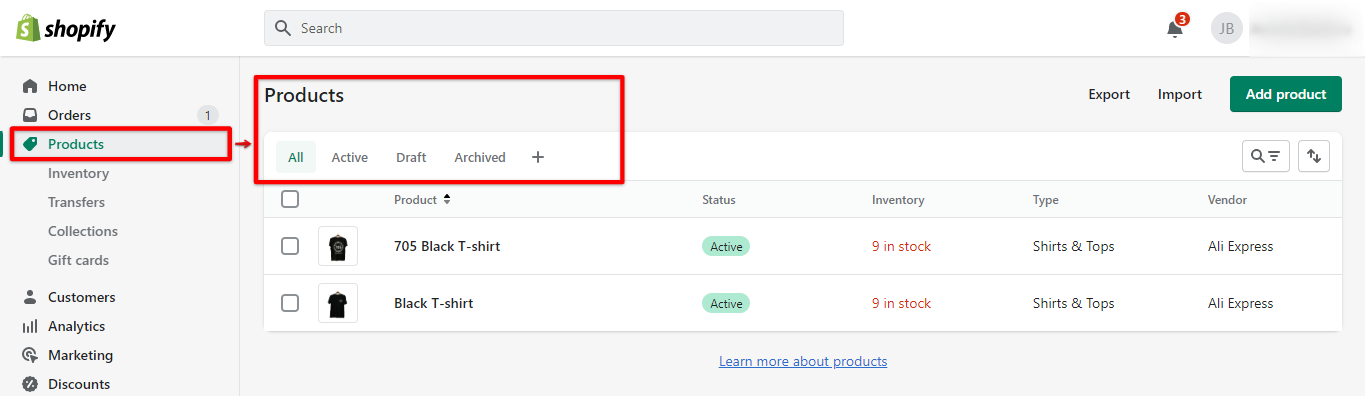Click the Marketing target icon

(30, 355)
